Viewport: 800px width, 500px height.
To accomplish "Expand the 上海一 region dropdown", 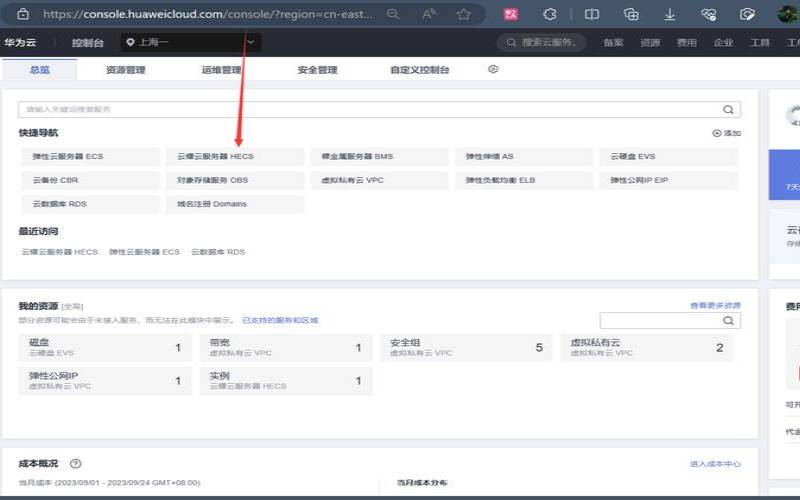I will coord(191,42).
